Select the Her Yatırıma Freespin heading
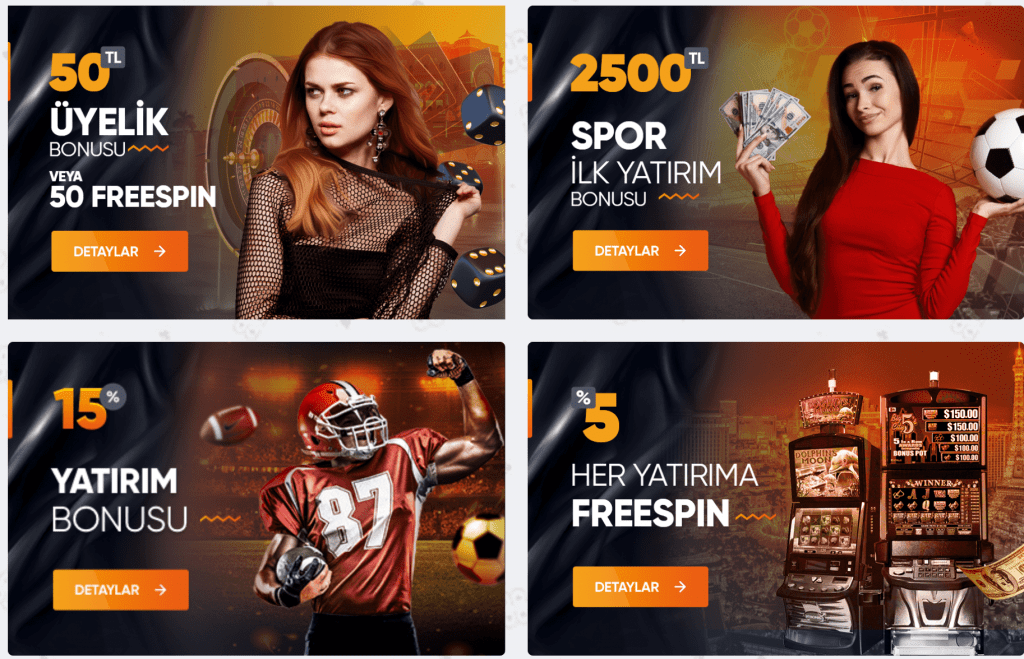This screenshot has width=1024, height=659. [x=664, y=495]
